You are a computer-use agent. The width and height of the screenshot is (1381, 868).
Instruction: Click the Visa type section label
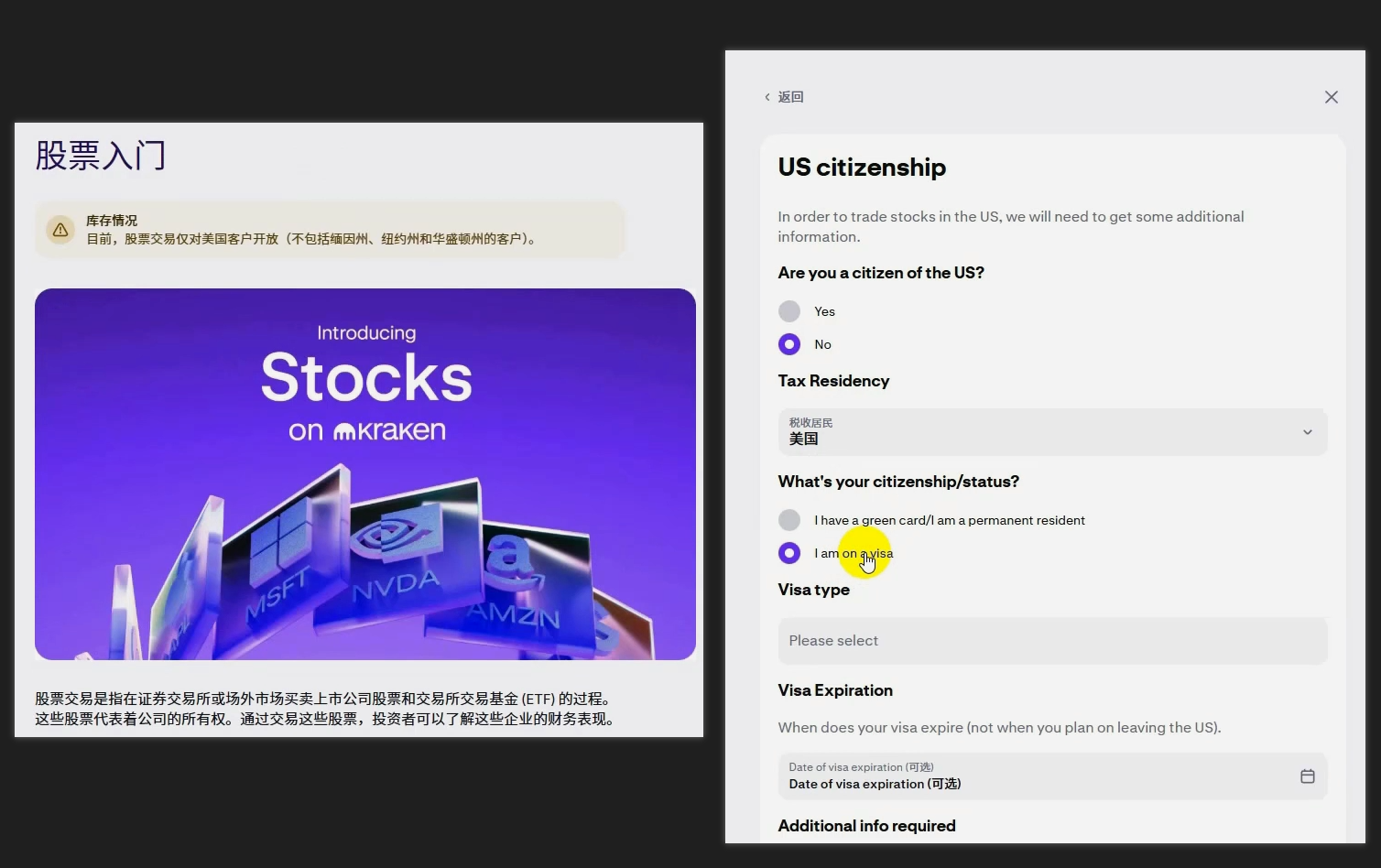point(813,590)
